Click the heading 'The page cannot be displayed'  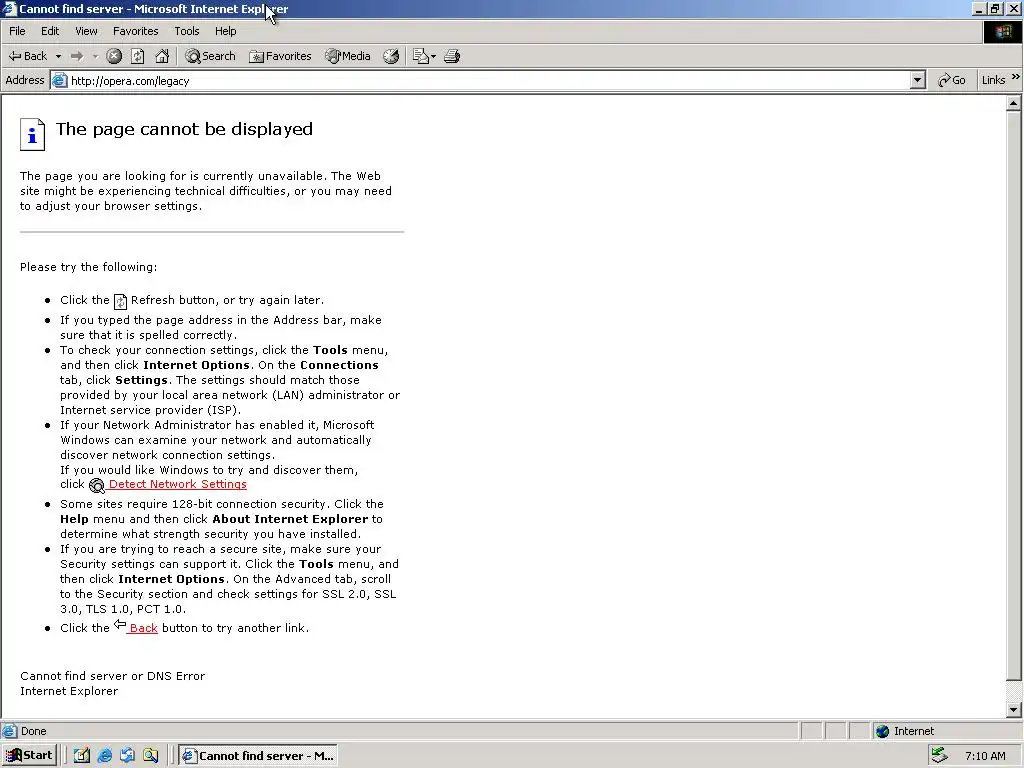[184, 129]
